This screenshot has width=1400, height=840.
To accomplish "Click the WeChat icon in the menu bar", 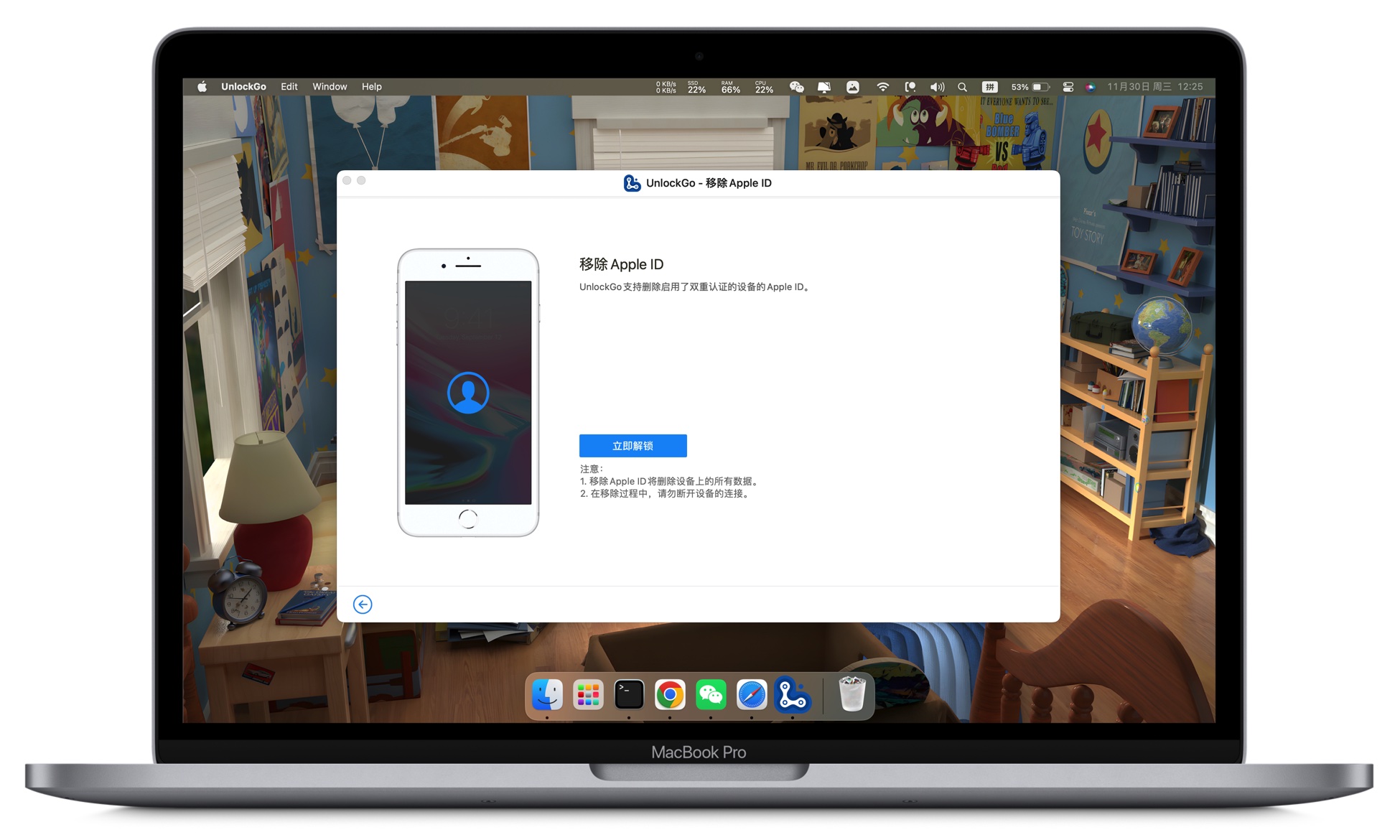I will point(796,87).
